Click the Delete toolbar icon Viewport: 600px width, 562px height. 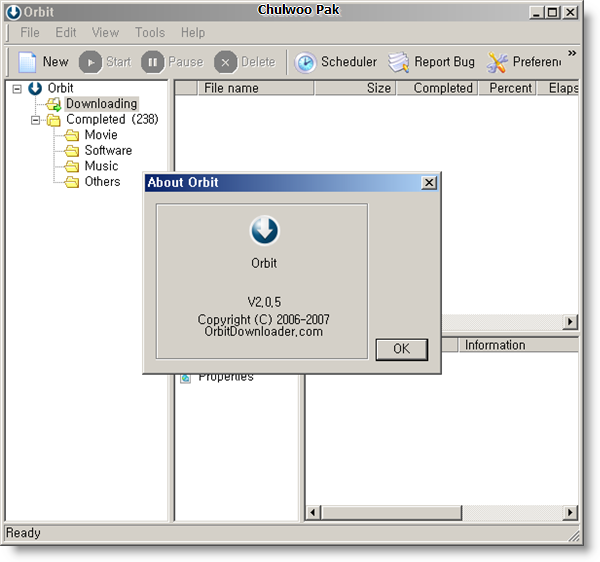[x=226, y=62]
